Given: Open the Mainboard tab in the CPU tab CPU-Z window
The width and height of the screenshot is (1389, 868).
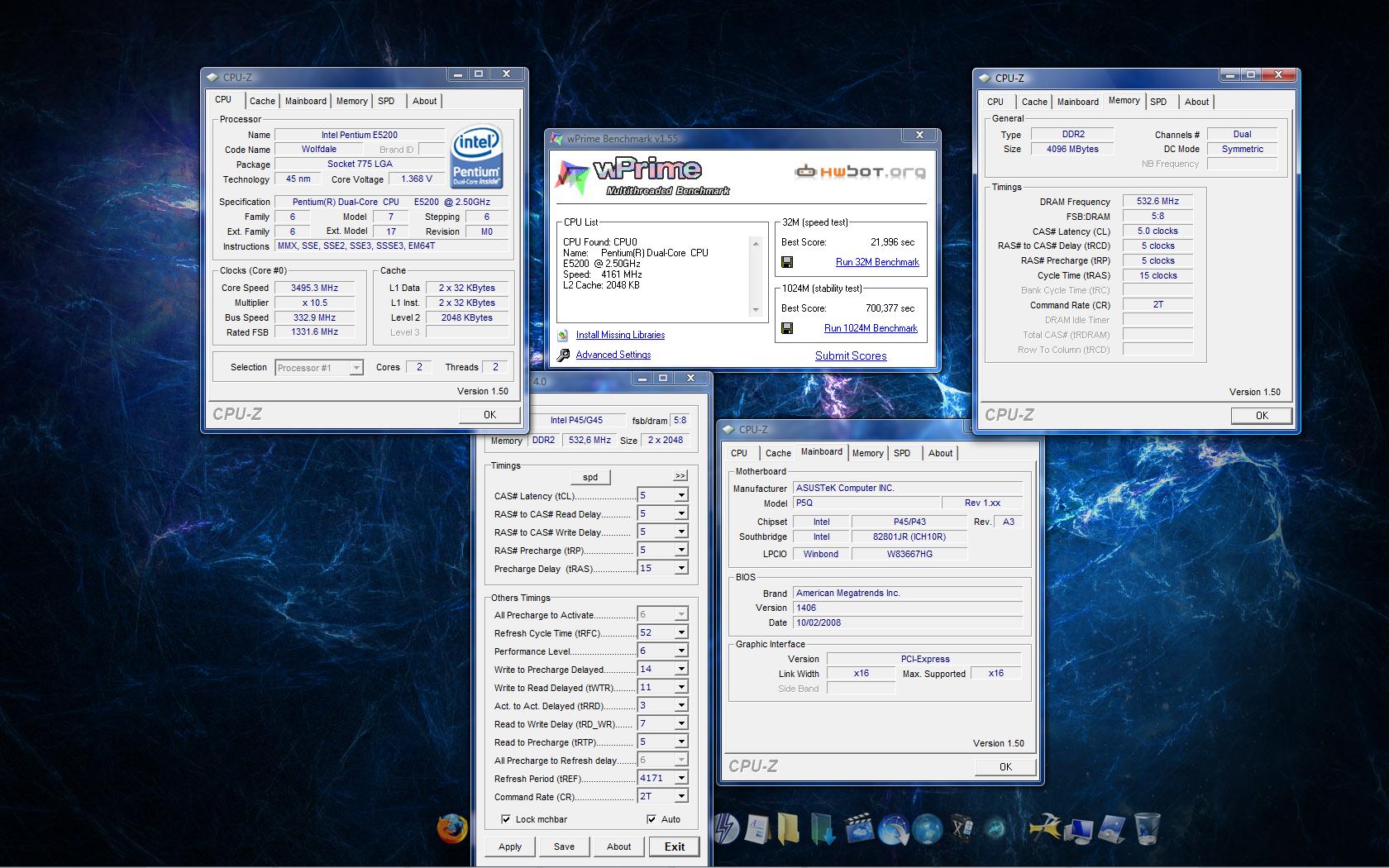Looking at the screenshot, I should point(306,101).
